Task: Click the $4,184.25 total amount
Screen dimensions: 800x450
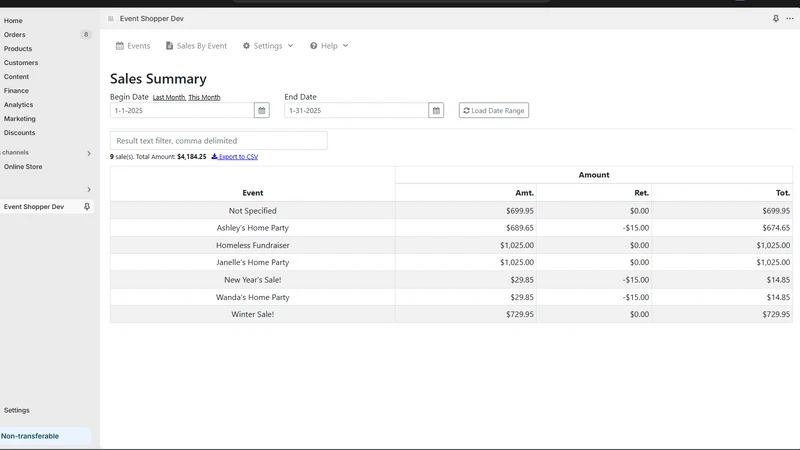Action: click(192, 157)
